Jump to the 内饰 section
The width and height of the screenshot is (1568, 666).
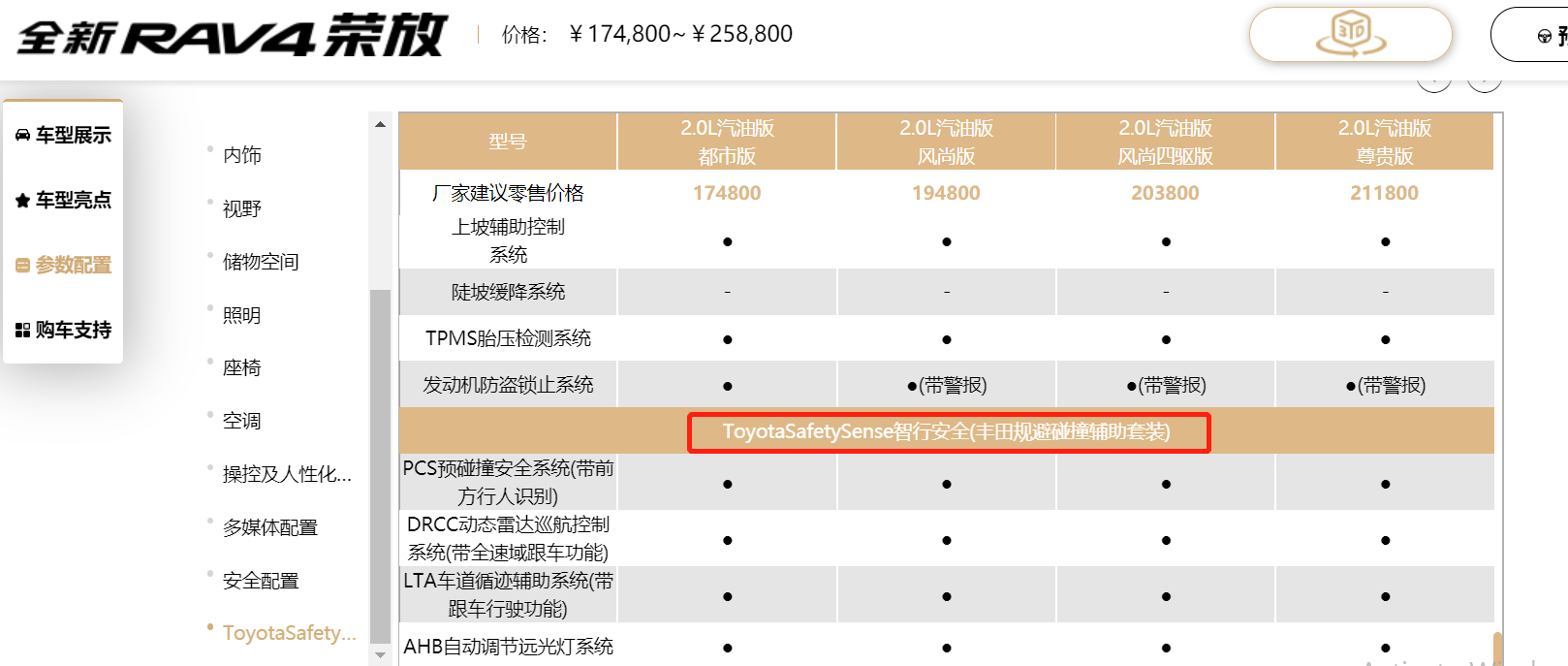241,155
